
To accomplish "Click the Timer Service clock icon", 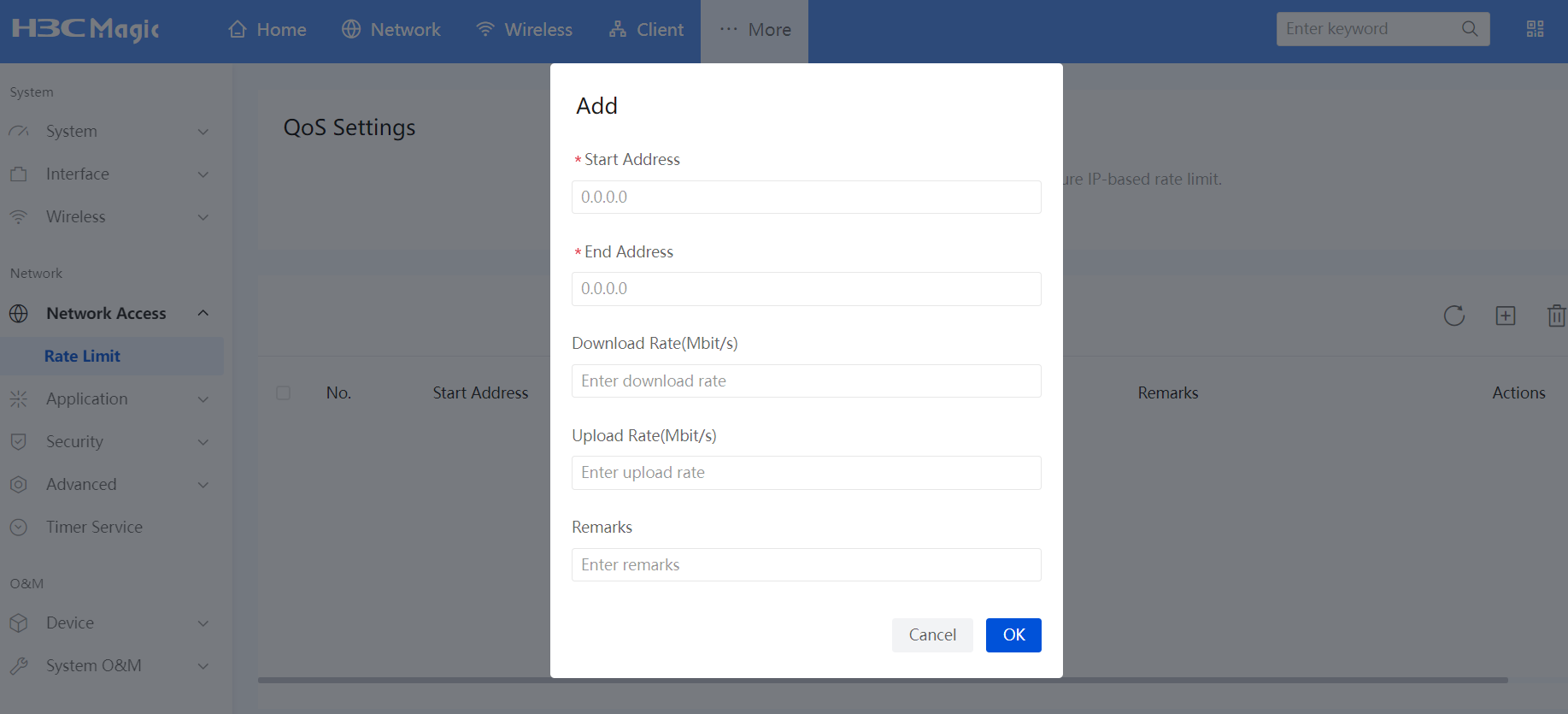I will (x=19, y=528).
